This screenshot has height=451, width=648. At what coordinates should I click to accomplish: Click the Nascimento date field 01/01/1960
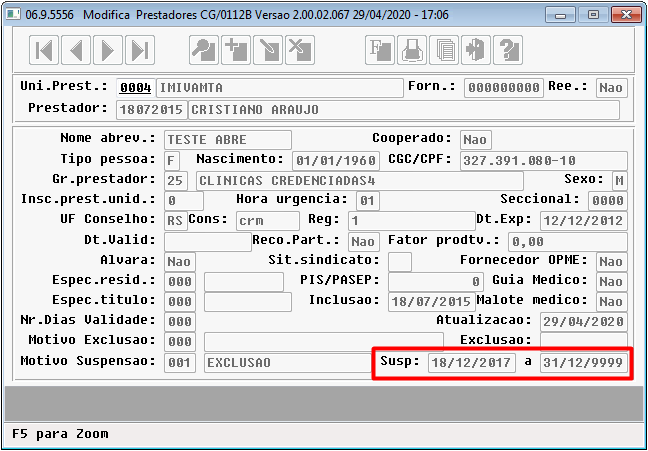[336, 160]
